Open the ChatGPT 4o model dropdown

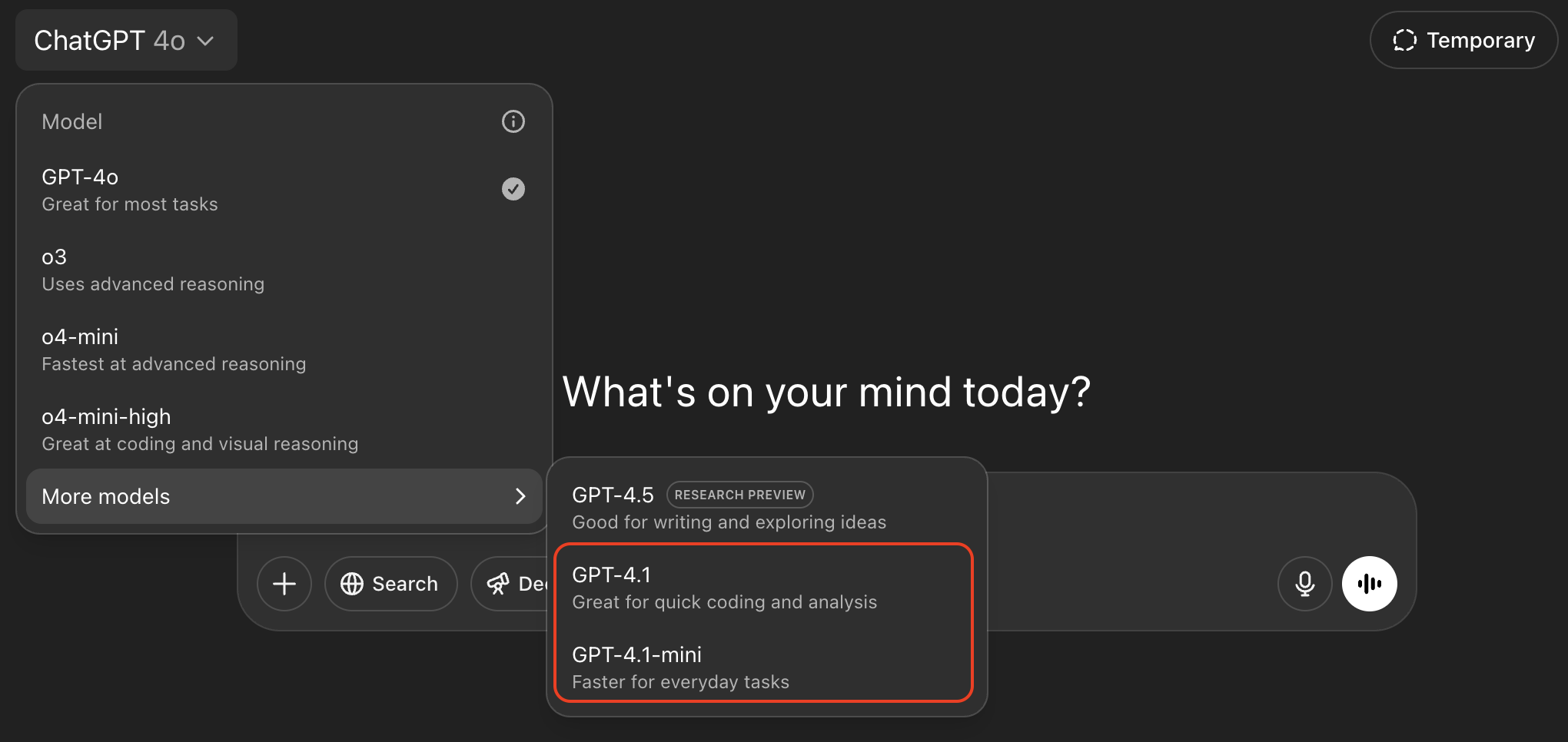coord(126,40)
